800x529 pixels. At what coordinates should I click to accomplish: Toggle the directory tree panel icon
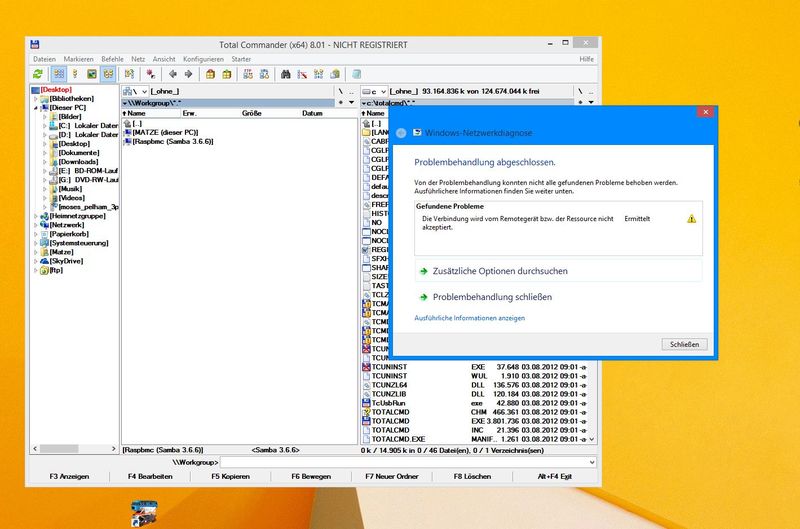click(x=108, y=74)
